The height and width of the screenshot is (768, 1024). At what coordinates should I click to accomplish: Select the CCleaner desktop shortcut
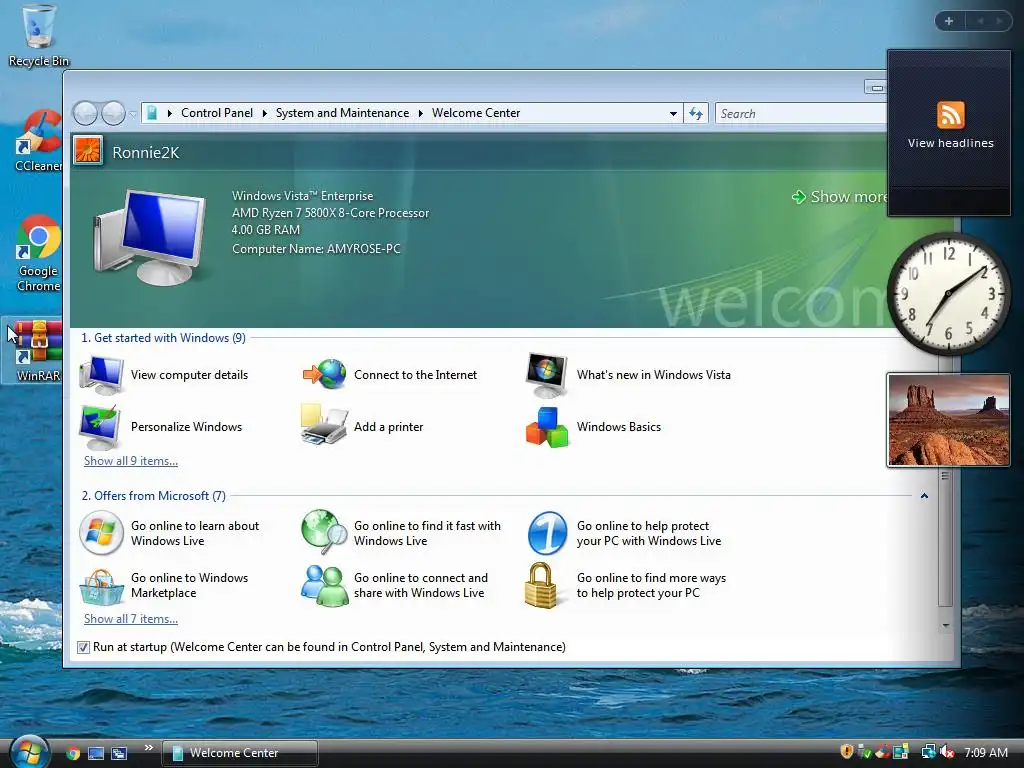click(39, 141)
